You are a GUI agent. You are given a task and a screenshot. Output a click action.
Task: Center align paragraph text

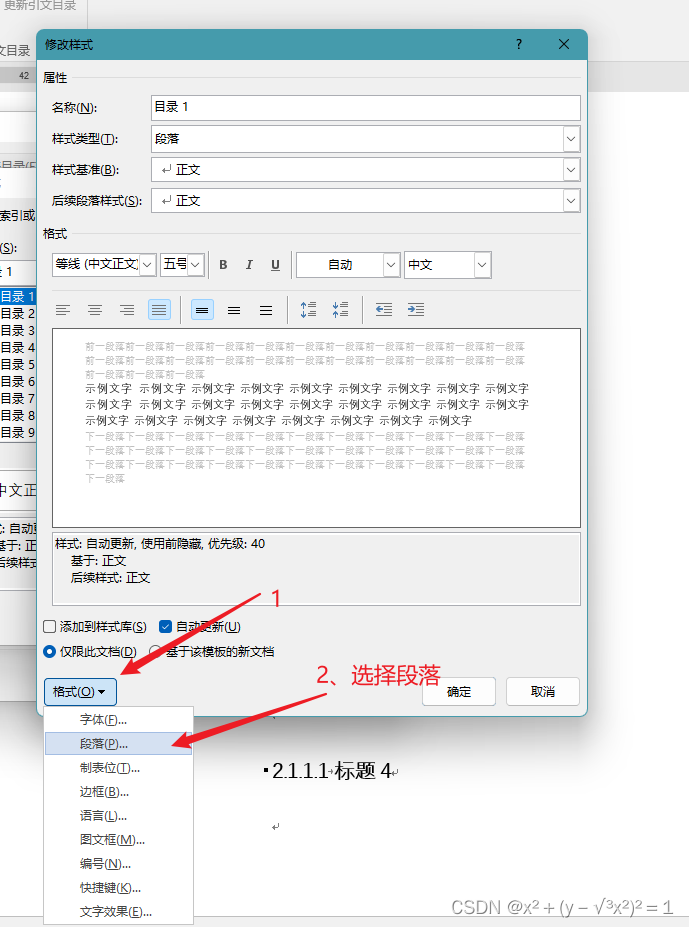(x=95, y=310)
